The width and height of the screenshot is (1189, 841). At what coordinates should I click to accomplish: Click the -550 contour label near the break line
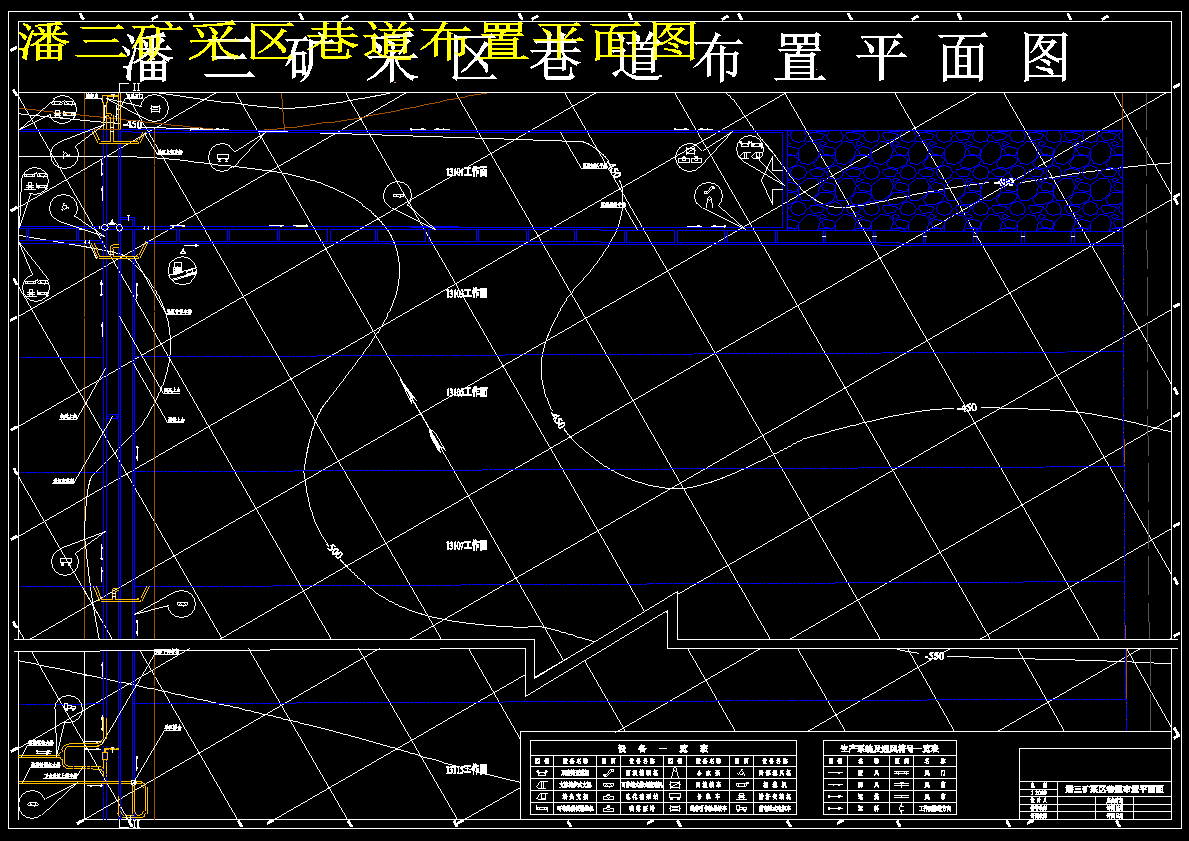pyautogui.click(x=933, y=656)
